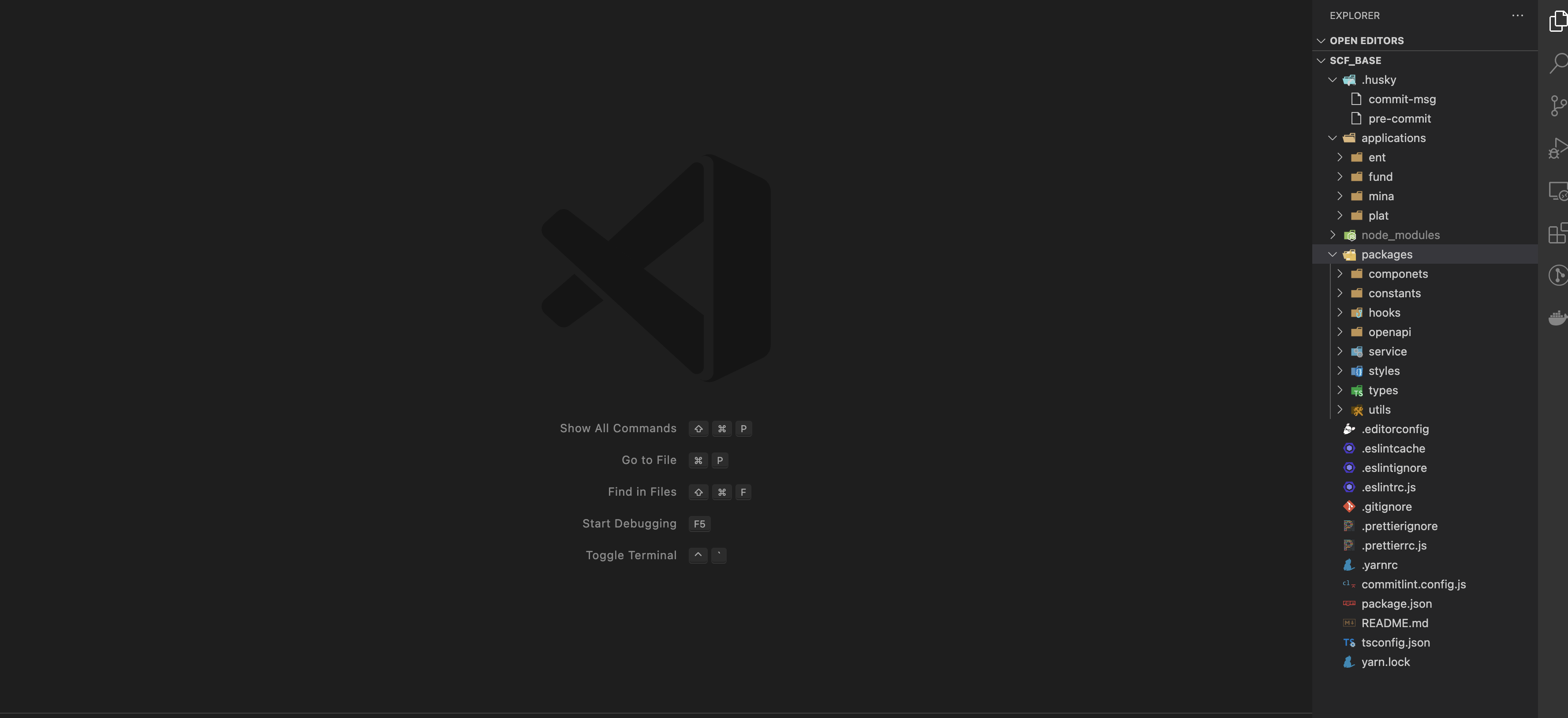Viewport: 1568px width, 718px height.
Task: Open the .eslintrc.js file
Action: pos(1388,487)
